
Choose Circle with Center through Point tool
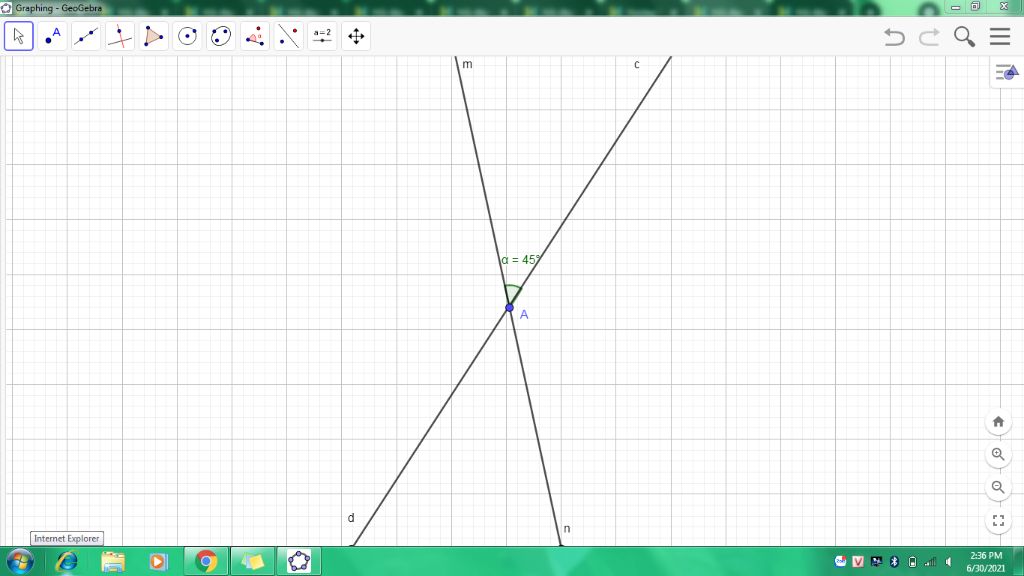(187, 36)
